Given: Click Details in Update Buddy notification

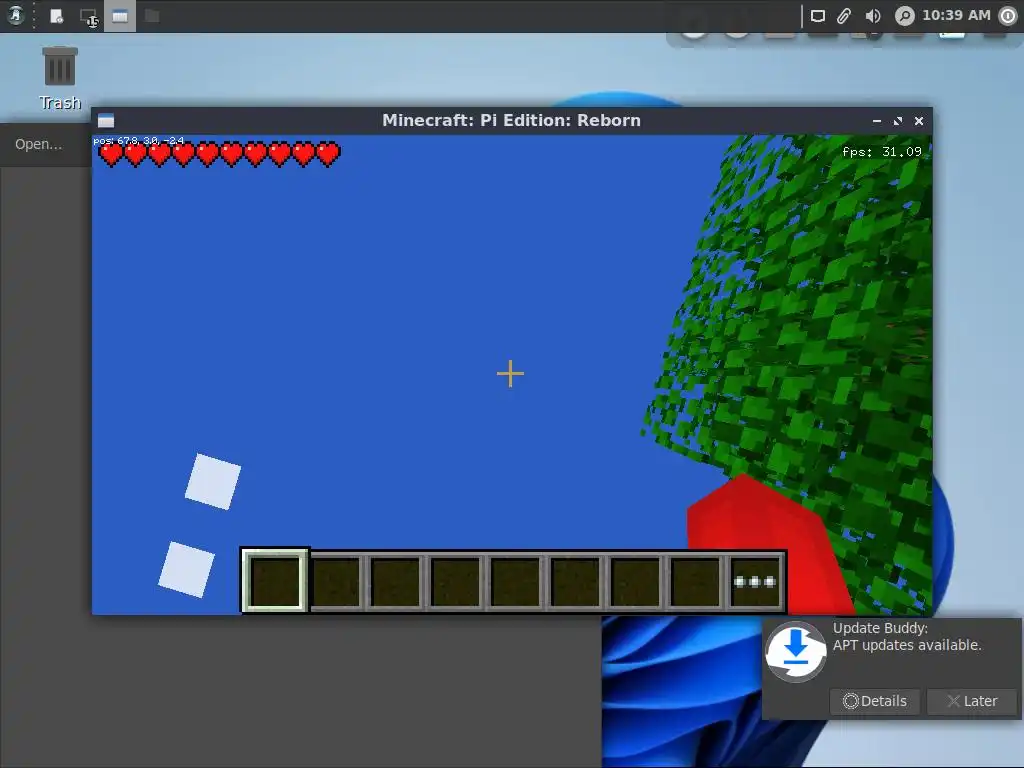Looking at the screenshot, I should tap(874, 701).
